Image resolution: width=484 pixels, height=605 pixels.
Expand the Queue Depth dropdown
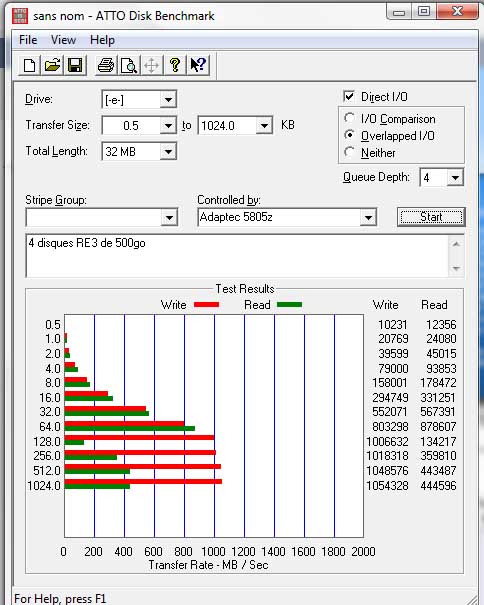click(455, 177)
